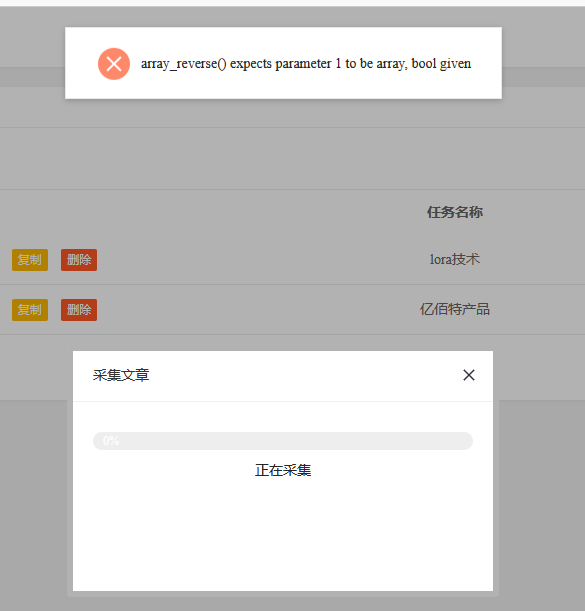Image resolution: width=585 pixels, height=611 pixels.
Task: Click the 采集文章 dialog title
Action: (x=121, y=375)
